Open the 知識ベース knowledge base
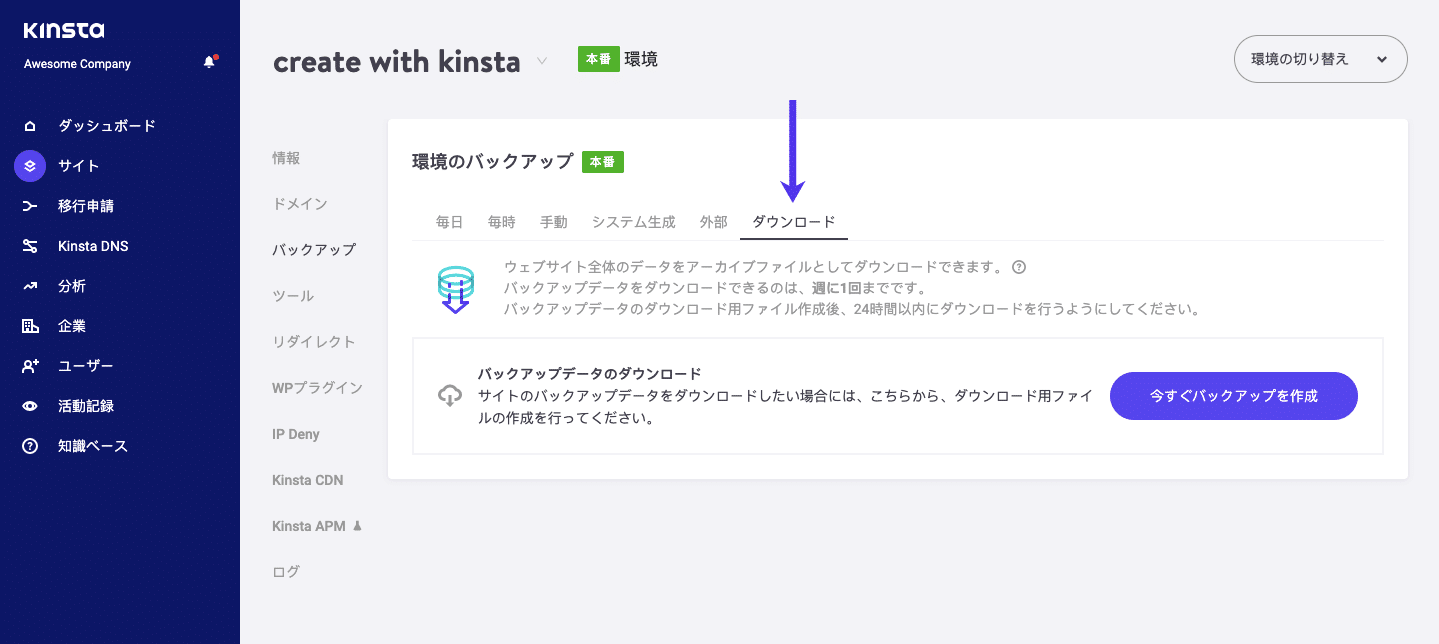The image size is (1439, 644). pos(29,445)
